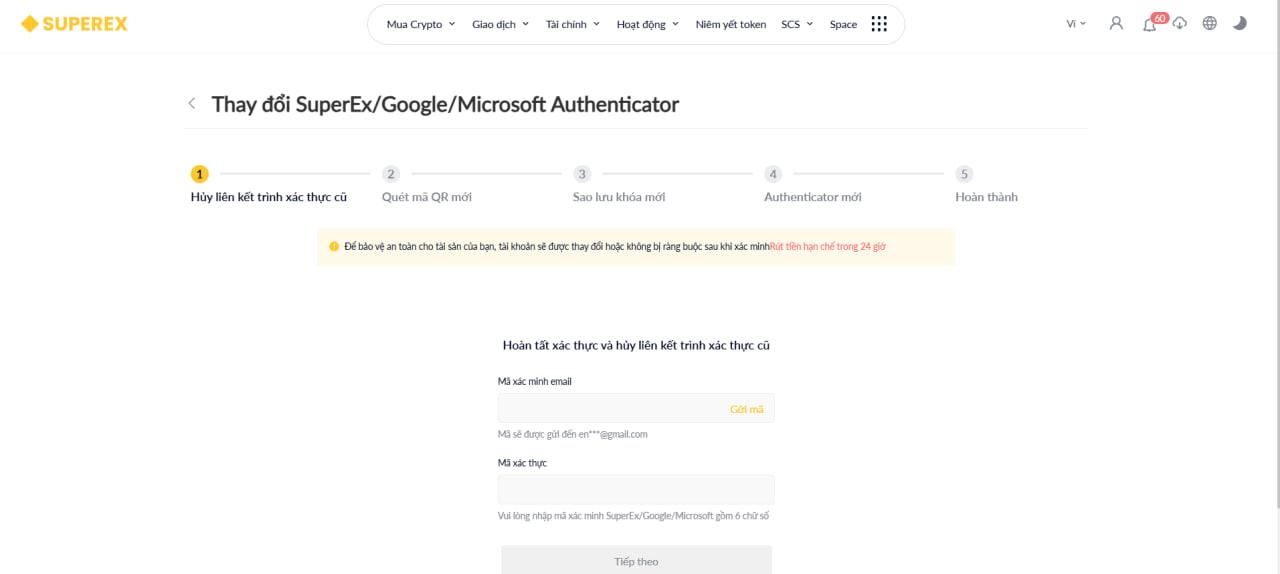Focus the Mã xác thực input field
1280x574 pixels.
click(x=636, y=490)
